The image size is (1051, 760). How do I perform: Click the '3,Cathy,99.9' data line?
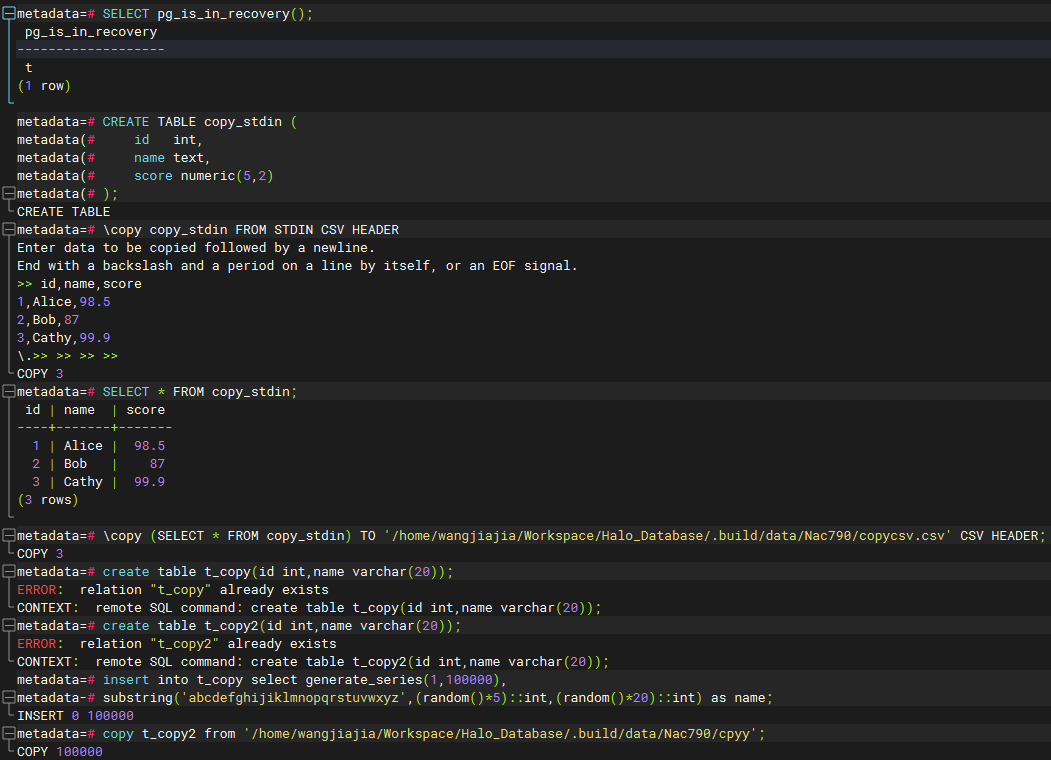click(64, 338)
